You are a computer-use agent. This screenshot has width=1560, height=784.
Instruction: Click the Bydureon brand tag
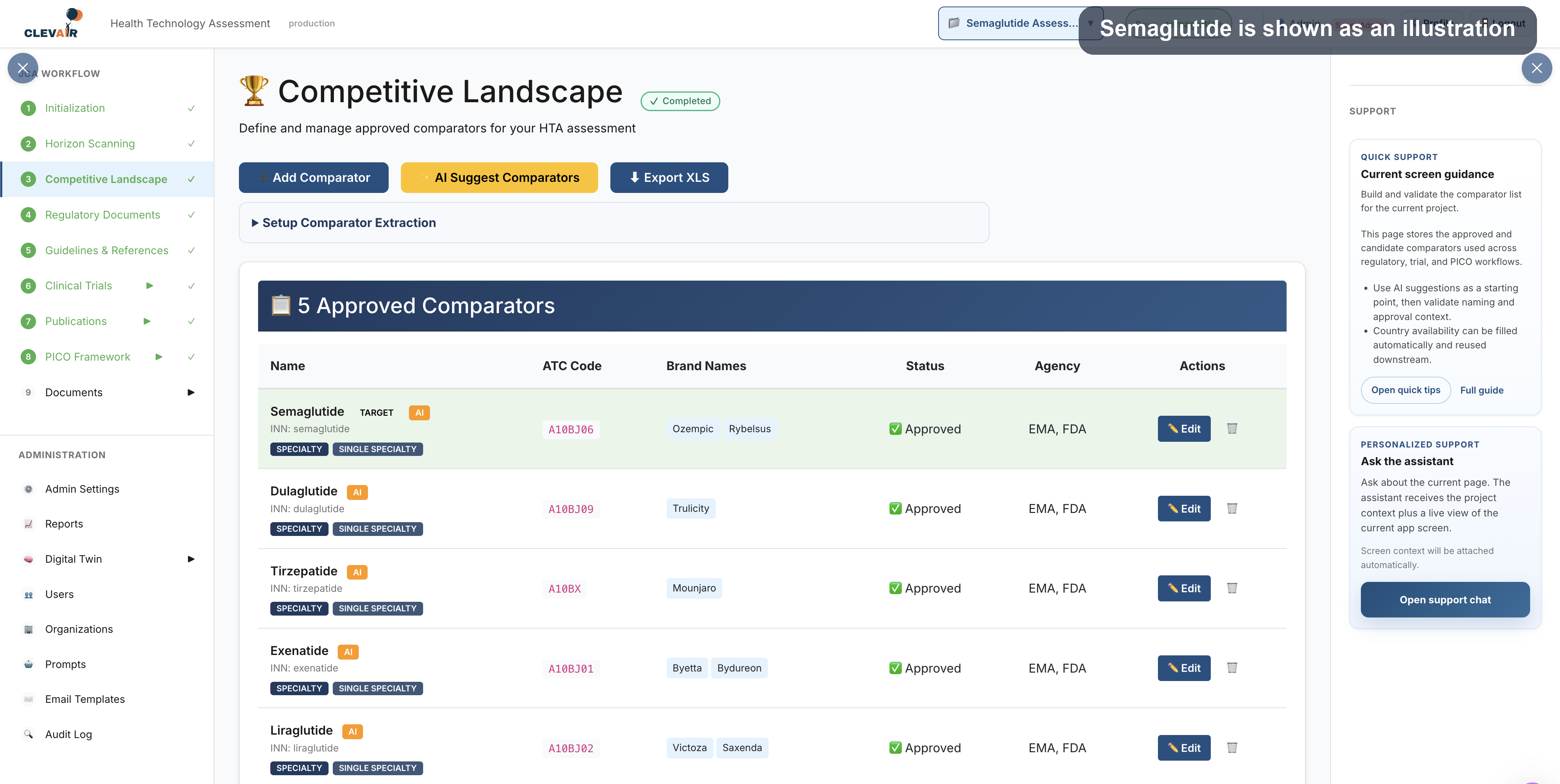[x=739, y=668]
